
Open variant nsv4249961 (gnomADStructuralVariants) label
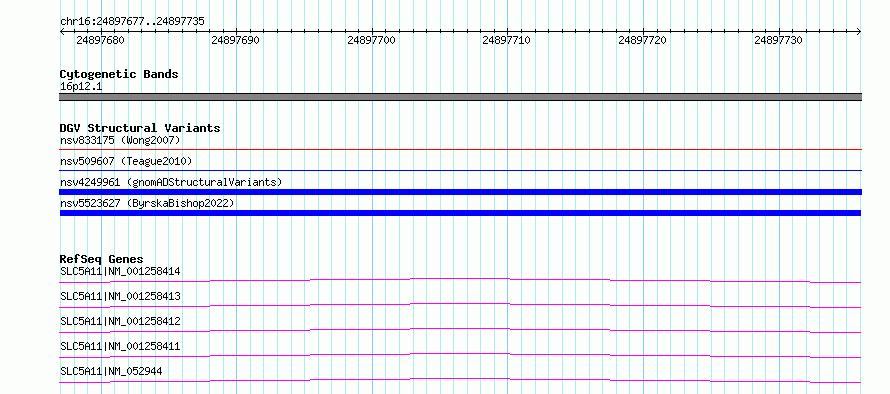[x=171, y=182]
